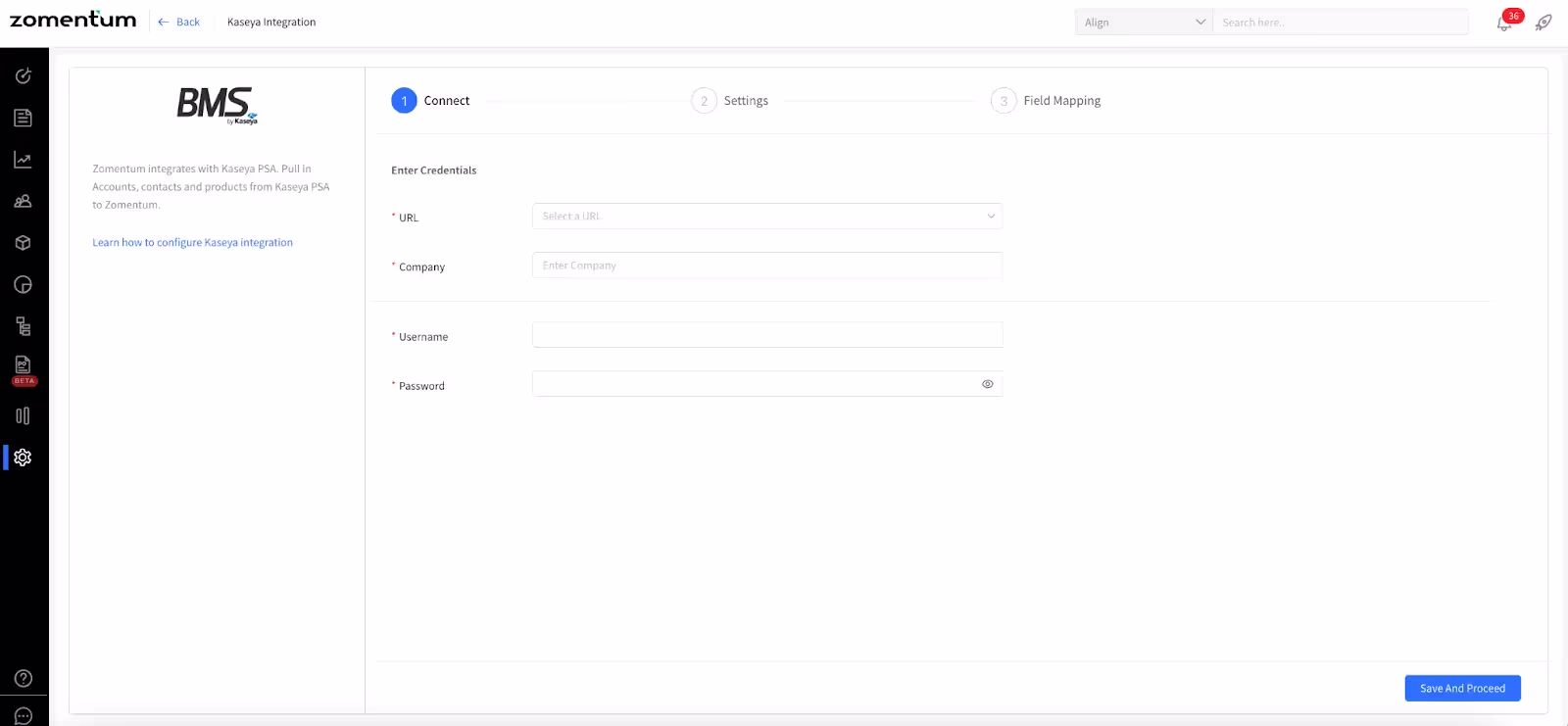Open the Select a URL dropdown
1568x726 pixels.
pos(767,216)
